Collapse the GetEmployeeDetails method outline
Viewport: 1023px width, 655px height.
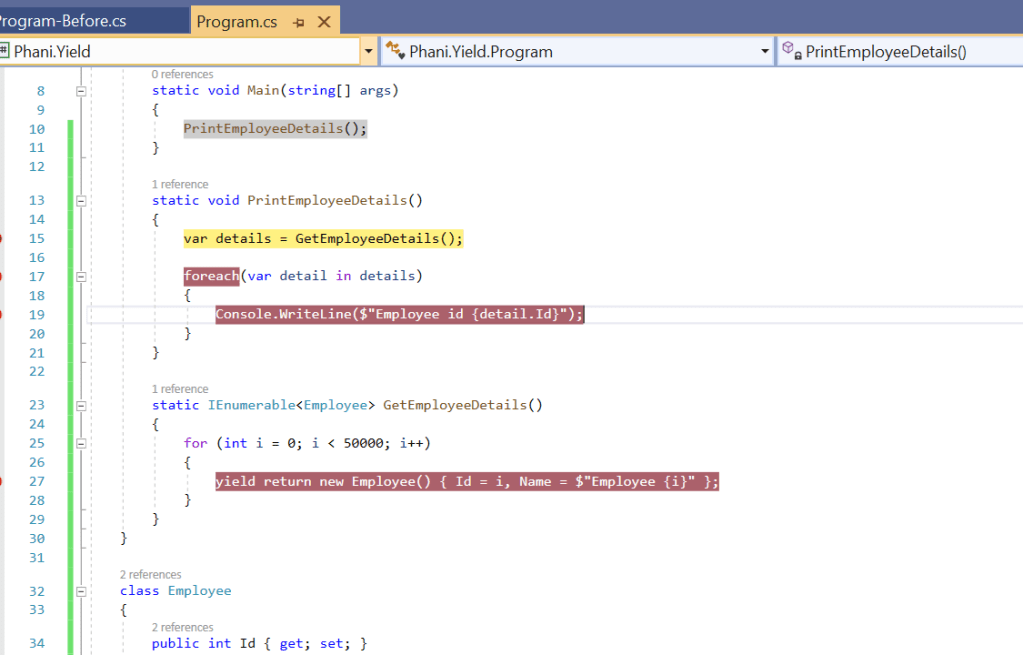pyautogui.click(x=81, y=405)
